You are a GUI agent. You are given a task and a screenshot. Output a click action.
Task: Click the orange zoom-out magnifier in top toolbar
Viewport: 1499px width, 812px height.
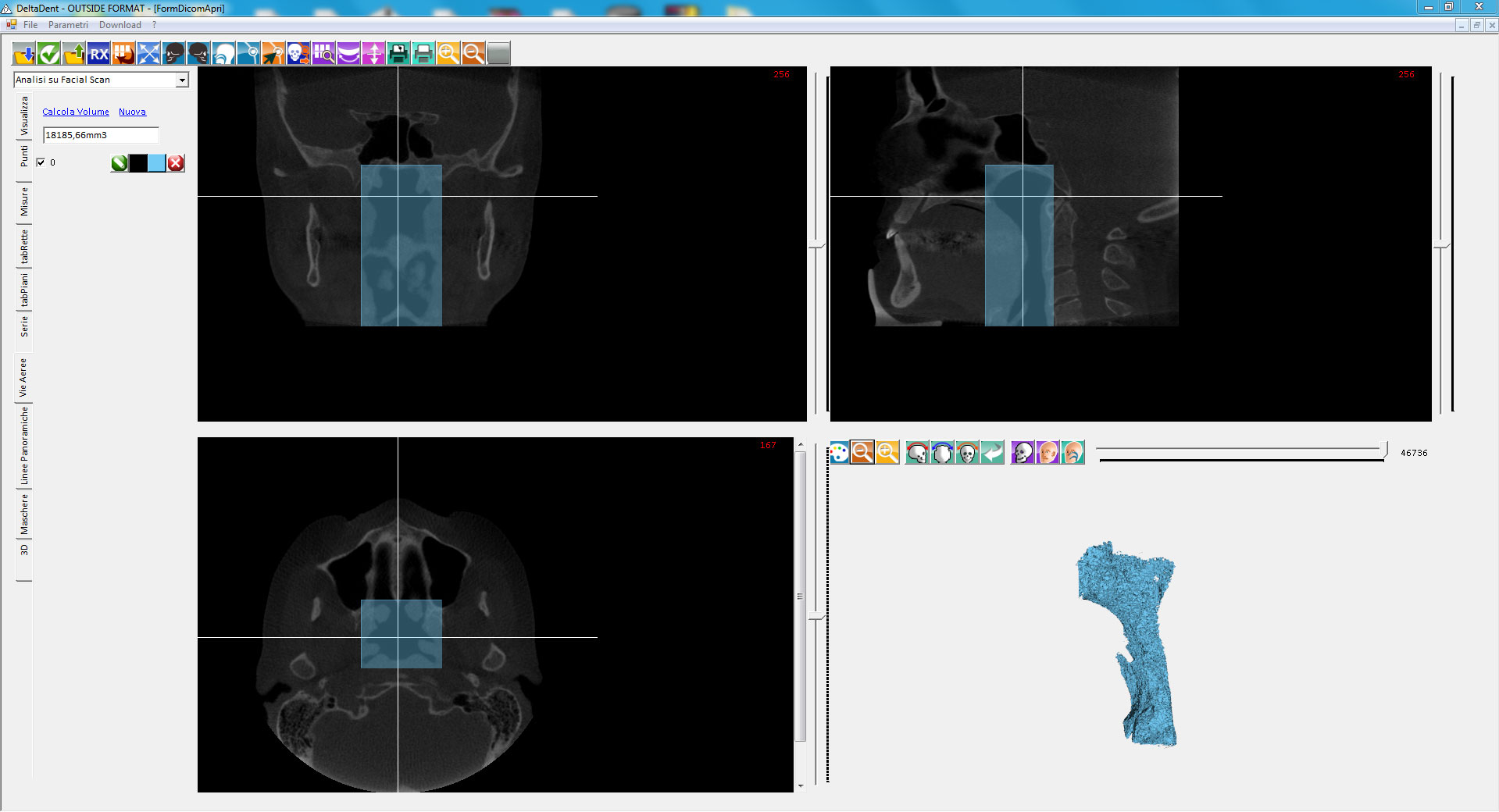point(474,54)
